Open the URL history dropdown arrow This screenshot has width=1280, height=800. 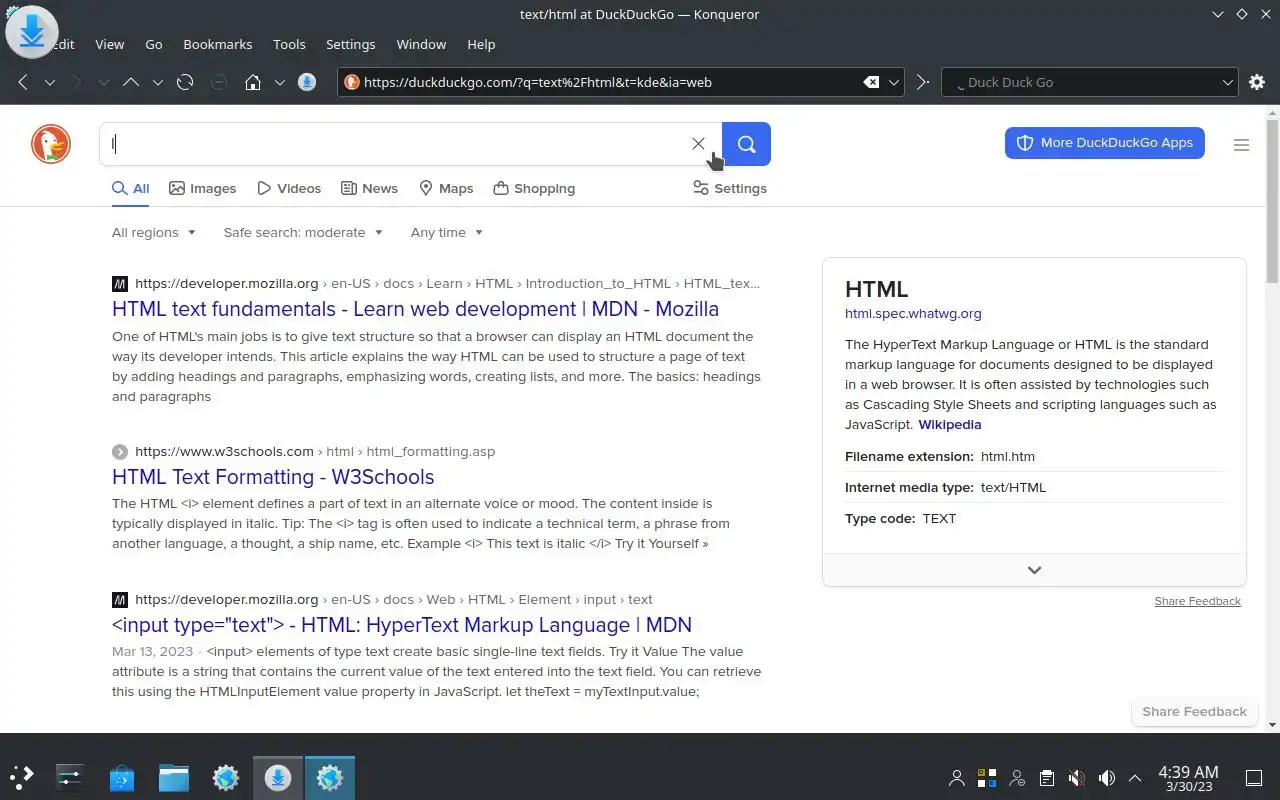click(894, 82)
